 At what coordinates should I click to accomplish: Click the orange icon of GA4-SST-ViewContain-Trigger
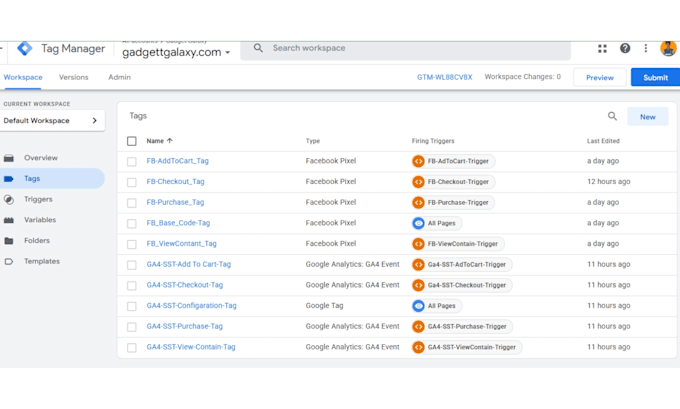click(x=418, y=347)
